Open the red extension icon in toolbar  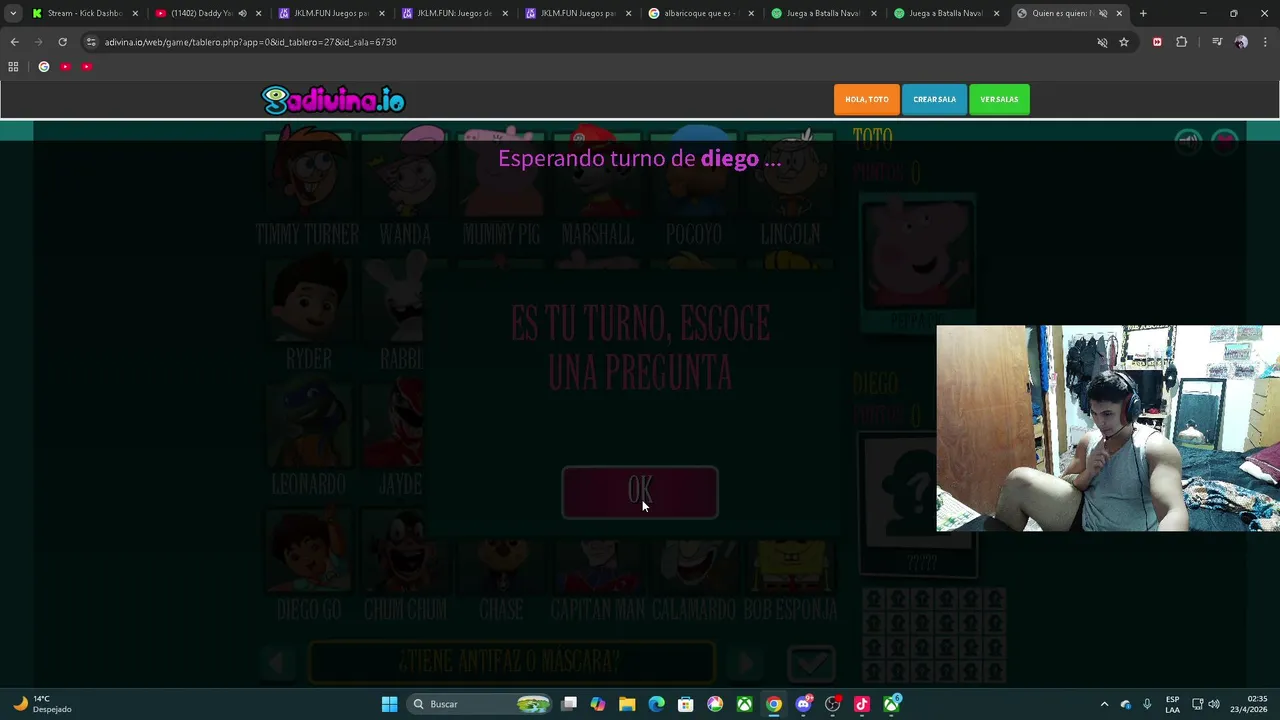[1157, 42]
